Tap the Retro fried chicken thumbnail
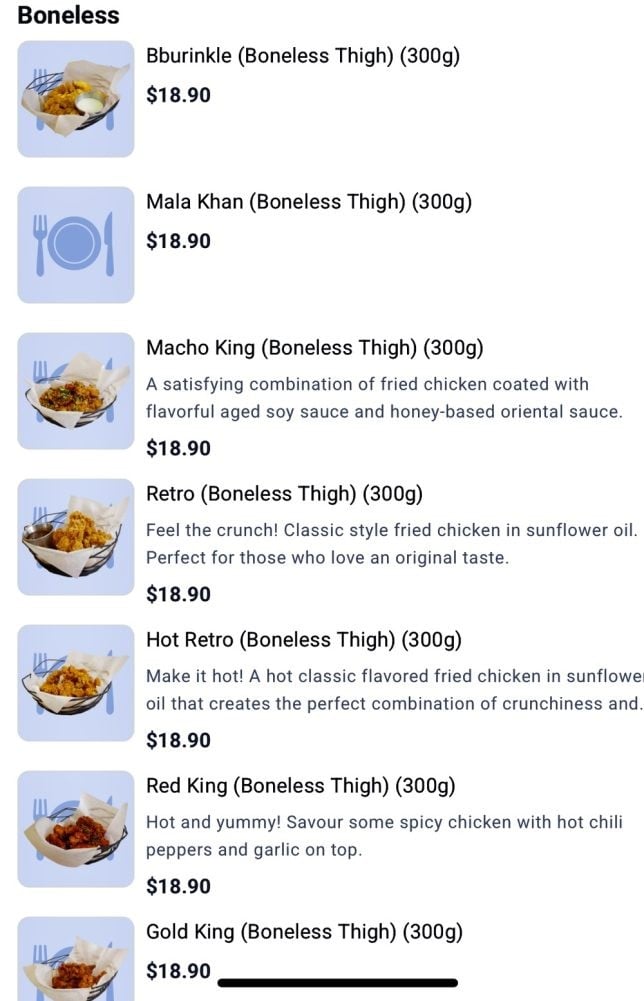The width and height of the screenshot is (644, 1001). [x=76, y=537]
